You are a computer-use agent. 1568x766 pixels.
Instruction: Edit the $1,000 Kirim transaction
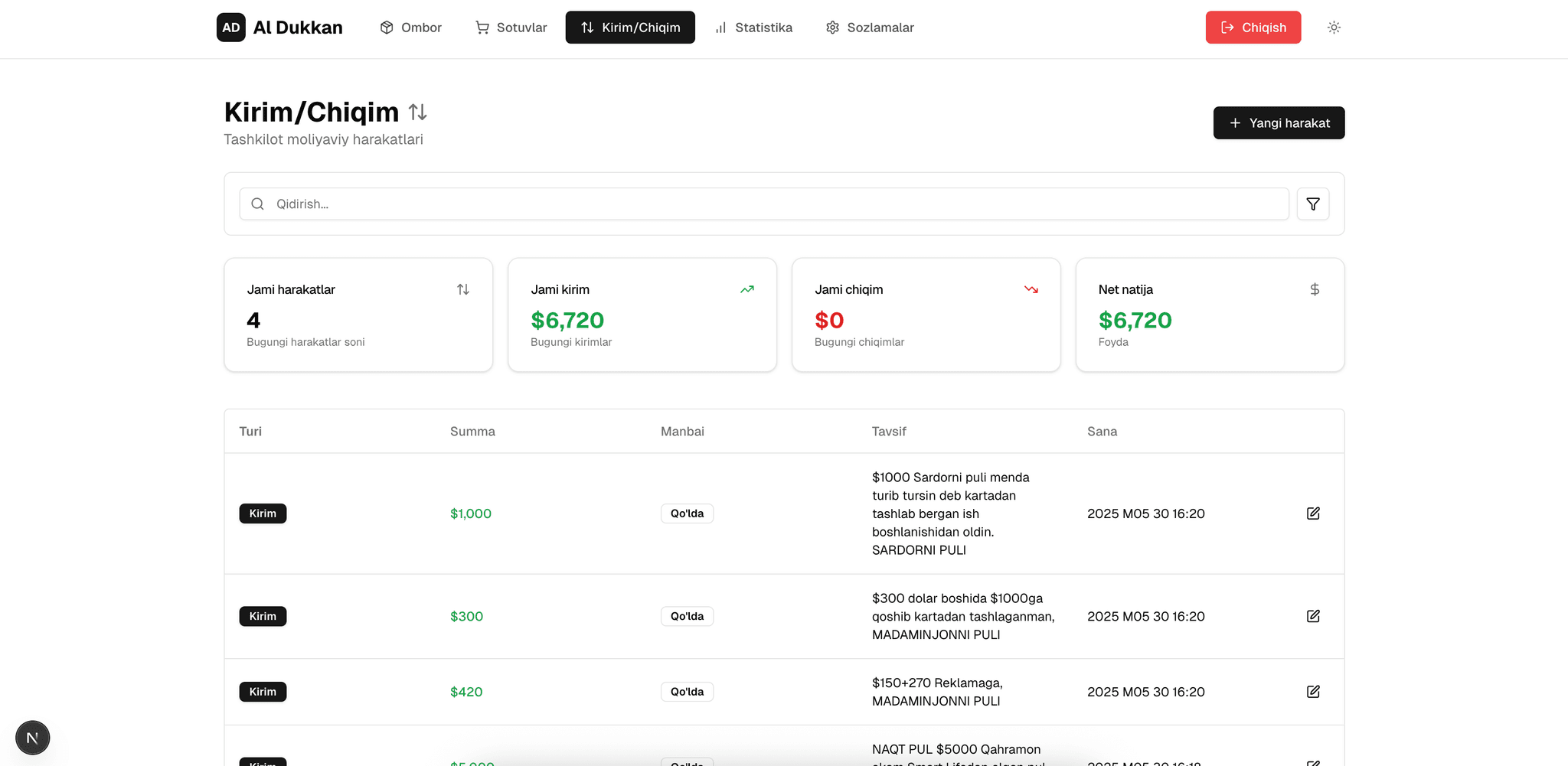click(1312, 513)
